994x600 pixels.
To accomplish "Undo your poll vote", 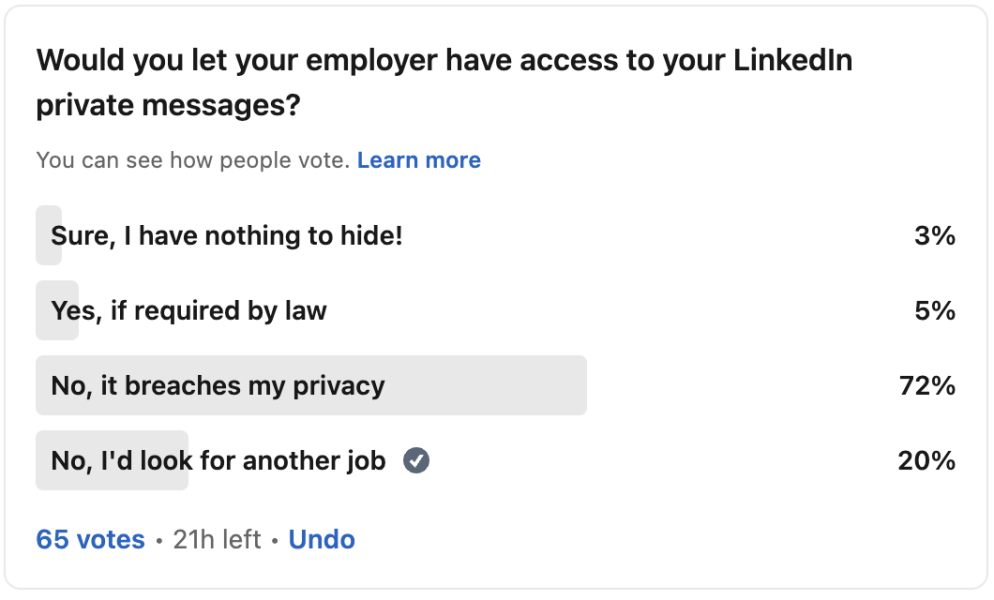I will pyautogui.click(x=321, y=540).
